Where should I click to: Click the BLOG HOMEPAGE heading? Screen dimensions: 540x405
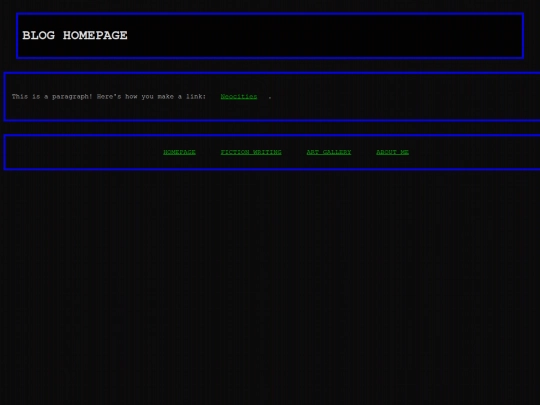(75, 35)
